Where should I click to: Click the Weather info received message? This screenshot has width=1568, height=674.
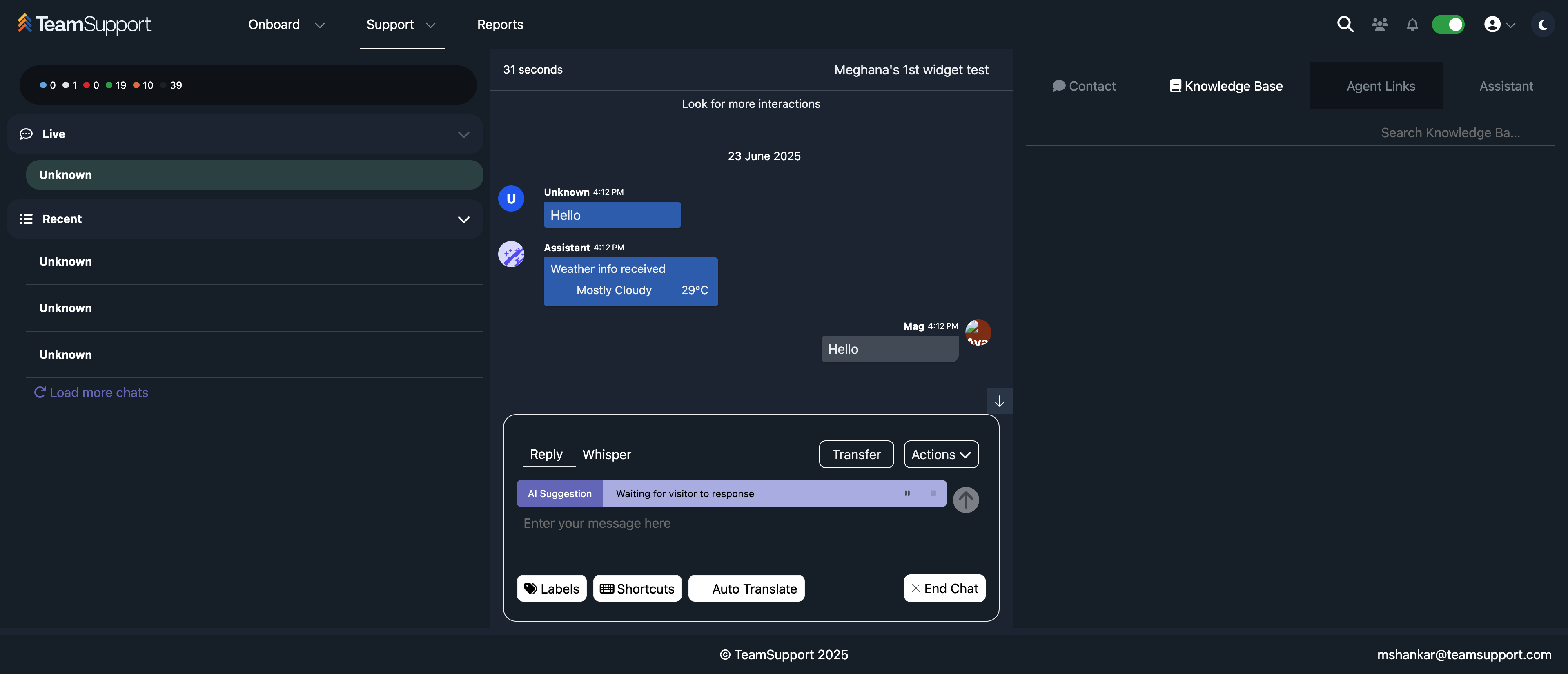tap(630, 281)
